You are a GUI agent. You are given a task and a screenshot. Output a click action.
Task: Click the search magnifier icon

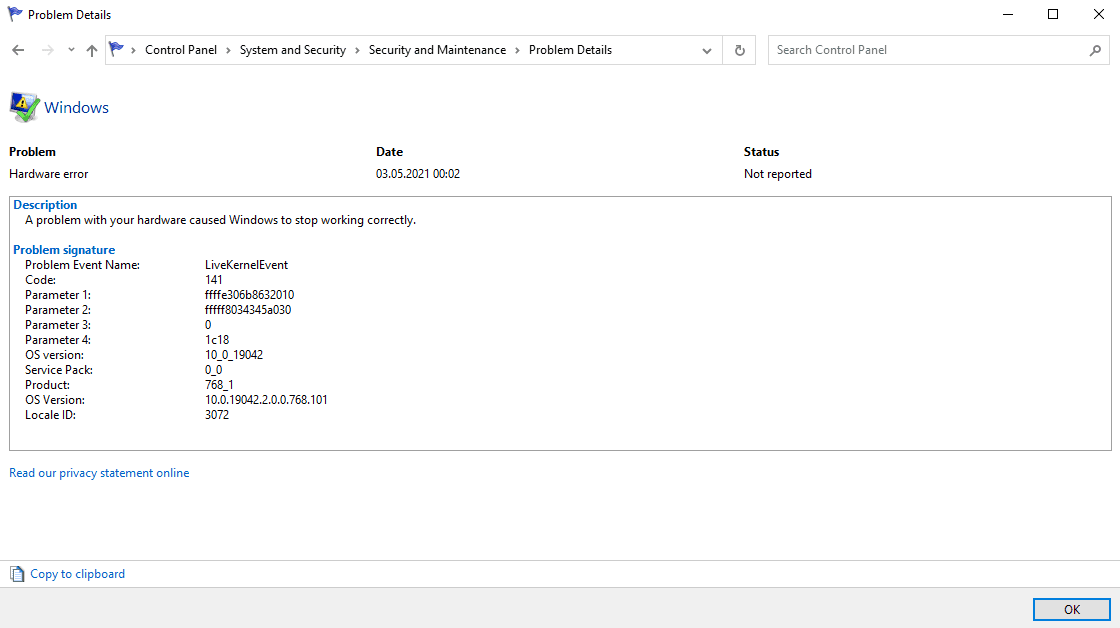point(1095,50)
